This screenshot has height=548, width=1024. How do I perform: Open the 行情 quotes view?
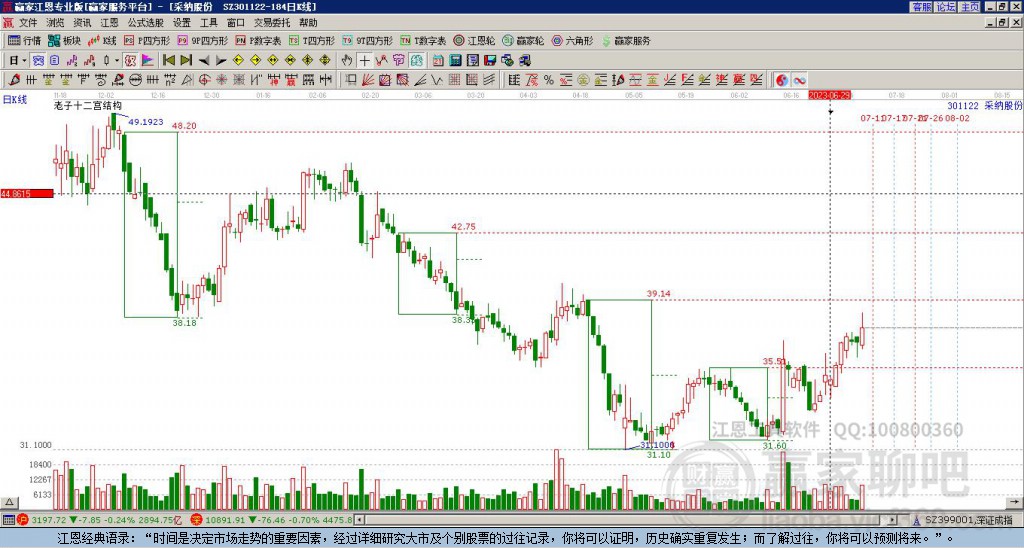[x=24, y=40]
